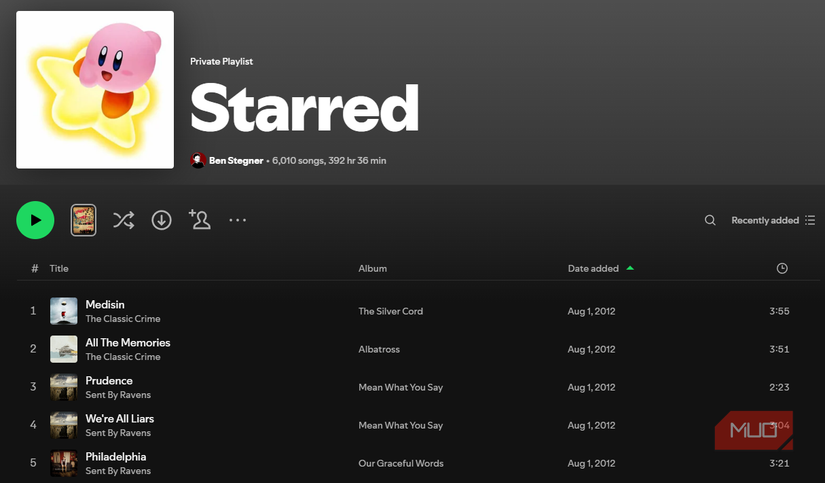Search within the playlist using magnifier icon
This screenshot has width=825, height=483.
[x=710, y=220]
